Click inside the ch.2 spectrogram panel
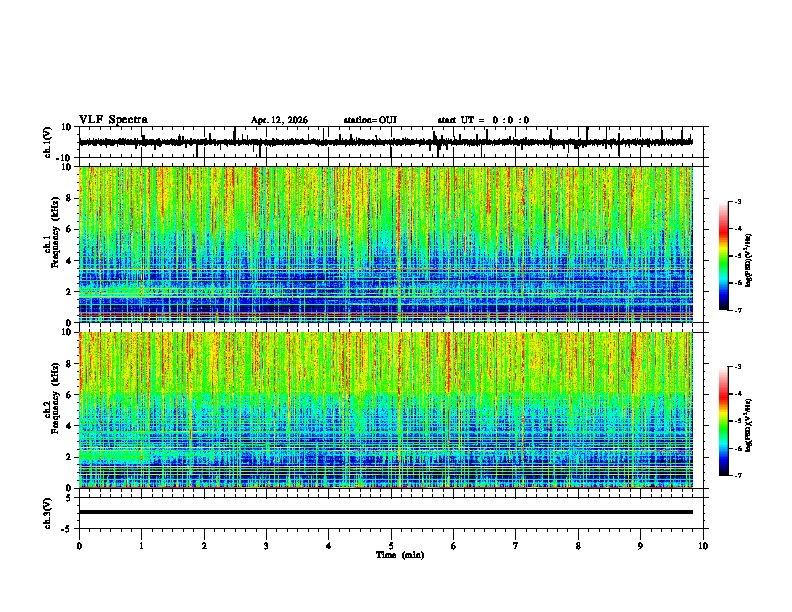 385,410
